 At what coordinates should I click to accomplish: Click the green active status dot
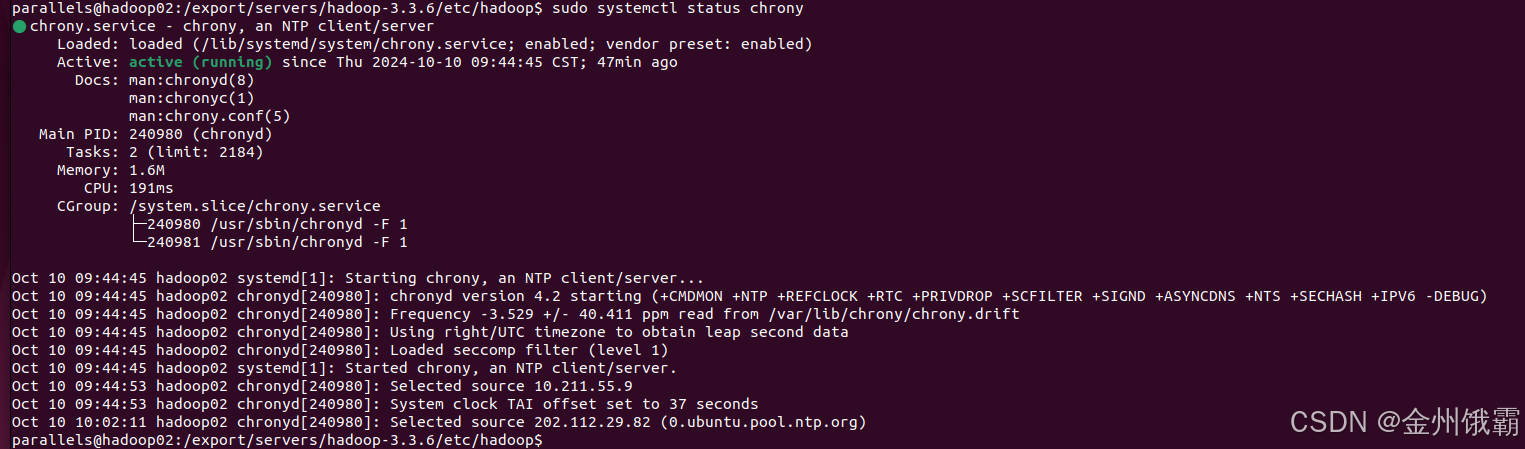20,26
